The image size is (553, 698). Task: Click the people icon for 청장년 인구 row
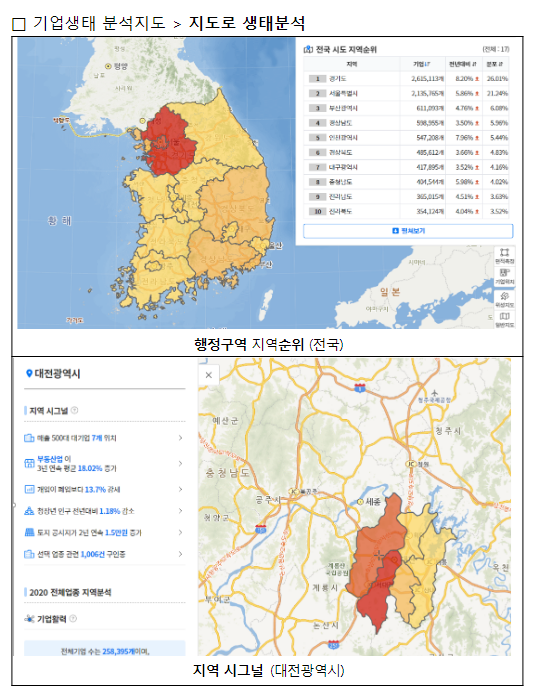tap(29, 511)
